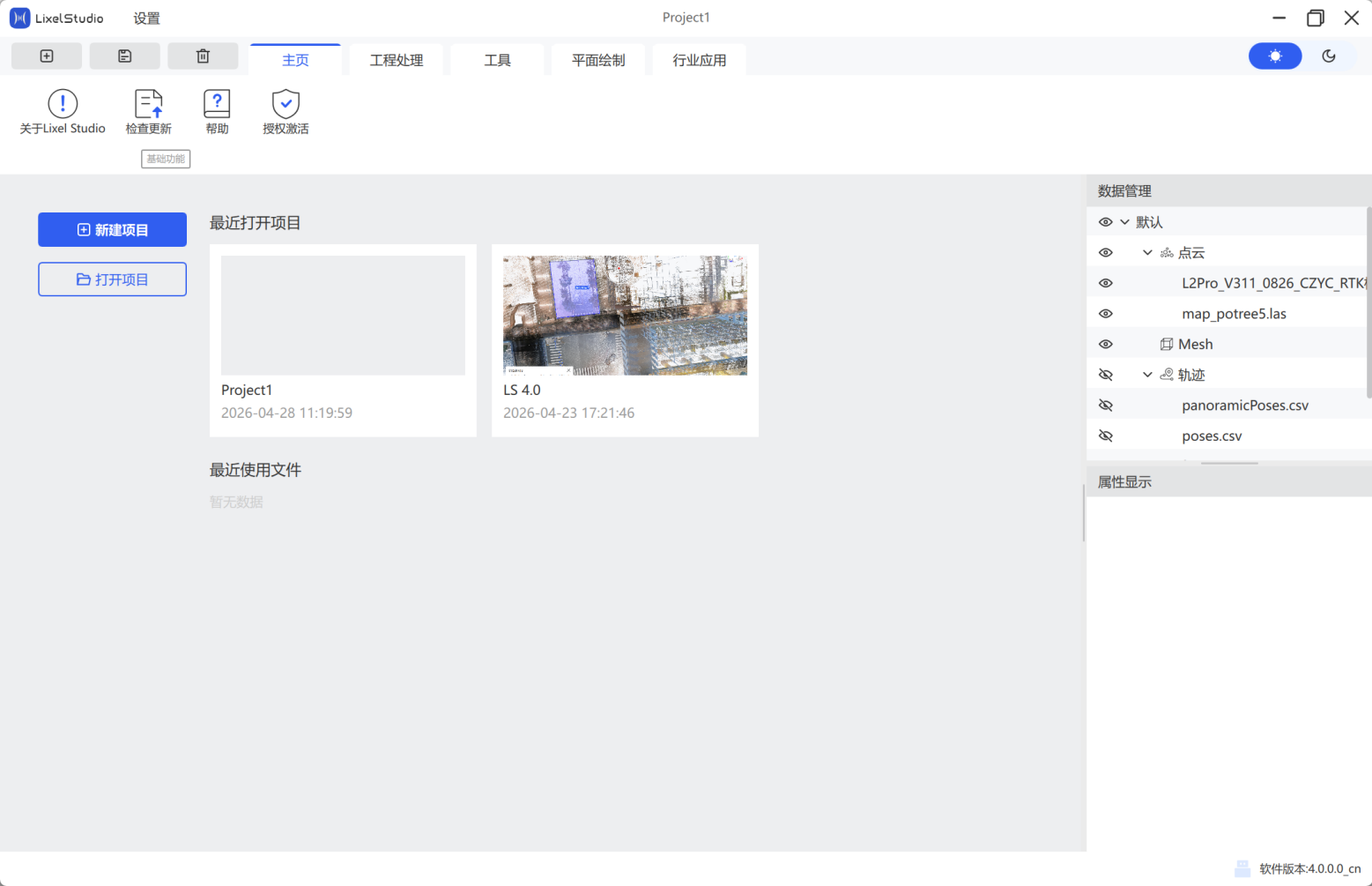Click the LS 4.0 card title text
The height and width of the screenshot is (886, 1372).
tap(522, 391)
